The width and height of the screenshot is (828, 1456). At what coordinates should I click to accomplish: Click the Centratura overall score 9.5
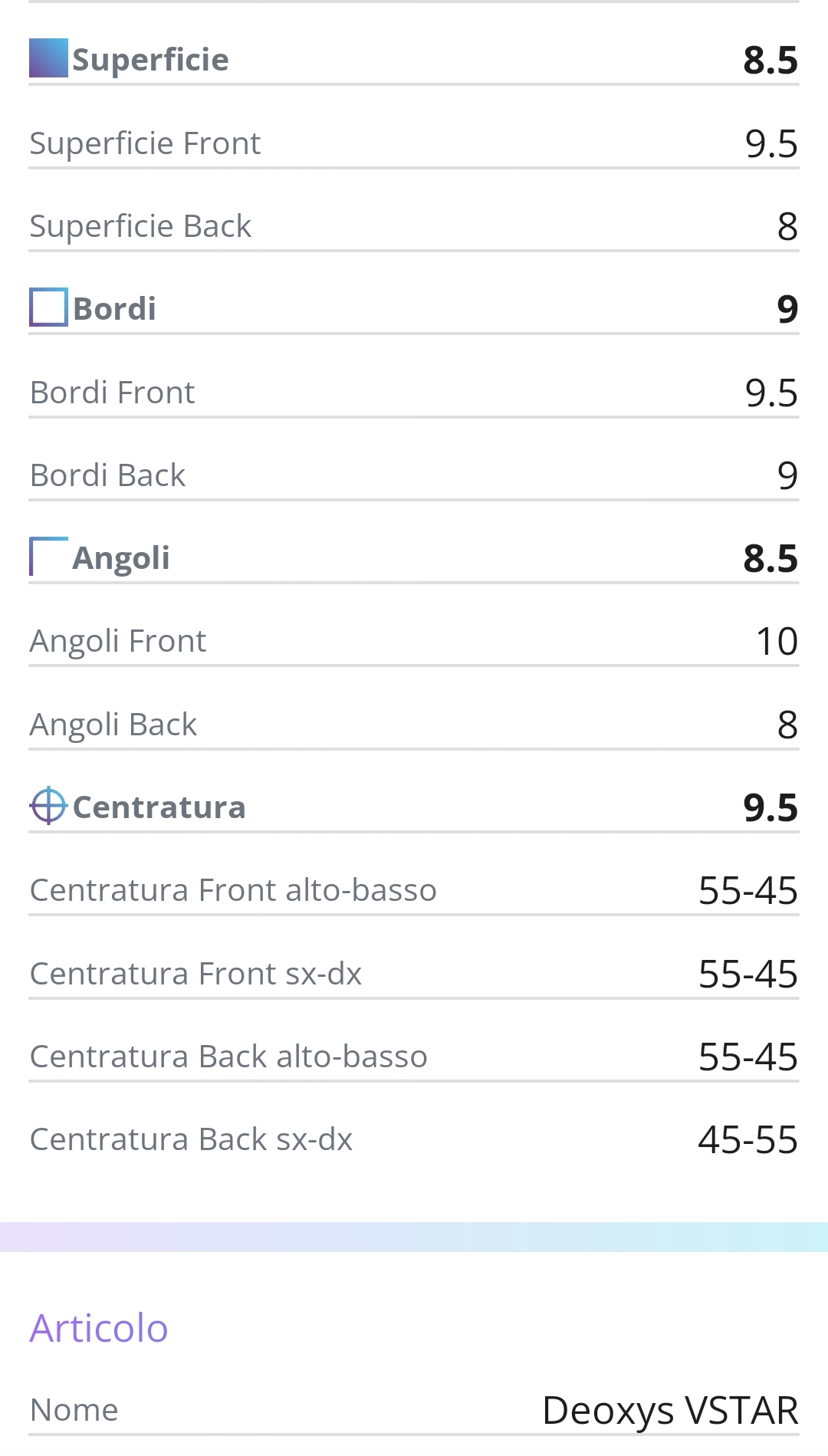770,808
